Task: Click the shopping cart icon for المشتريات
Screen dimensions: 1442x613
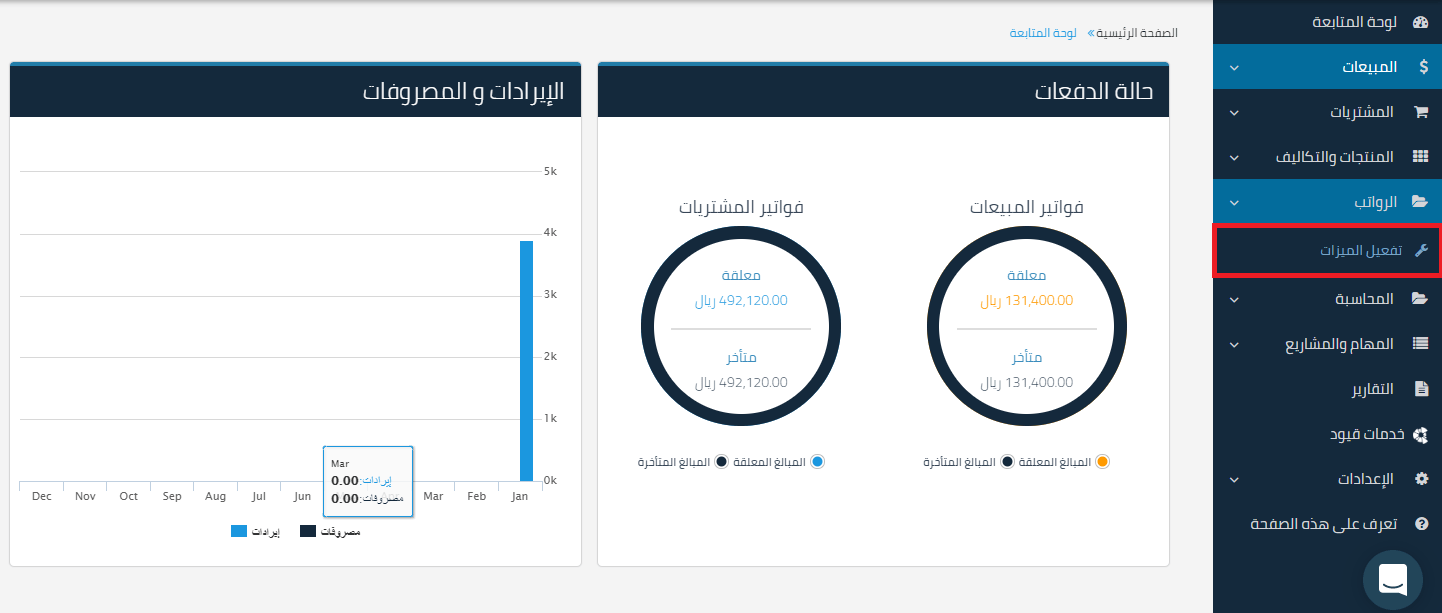Action: 1420,112
